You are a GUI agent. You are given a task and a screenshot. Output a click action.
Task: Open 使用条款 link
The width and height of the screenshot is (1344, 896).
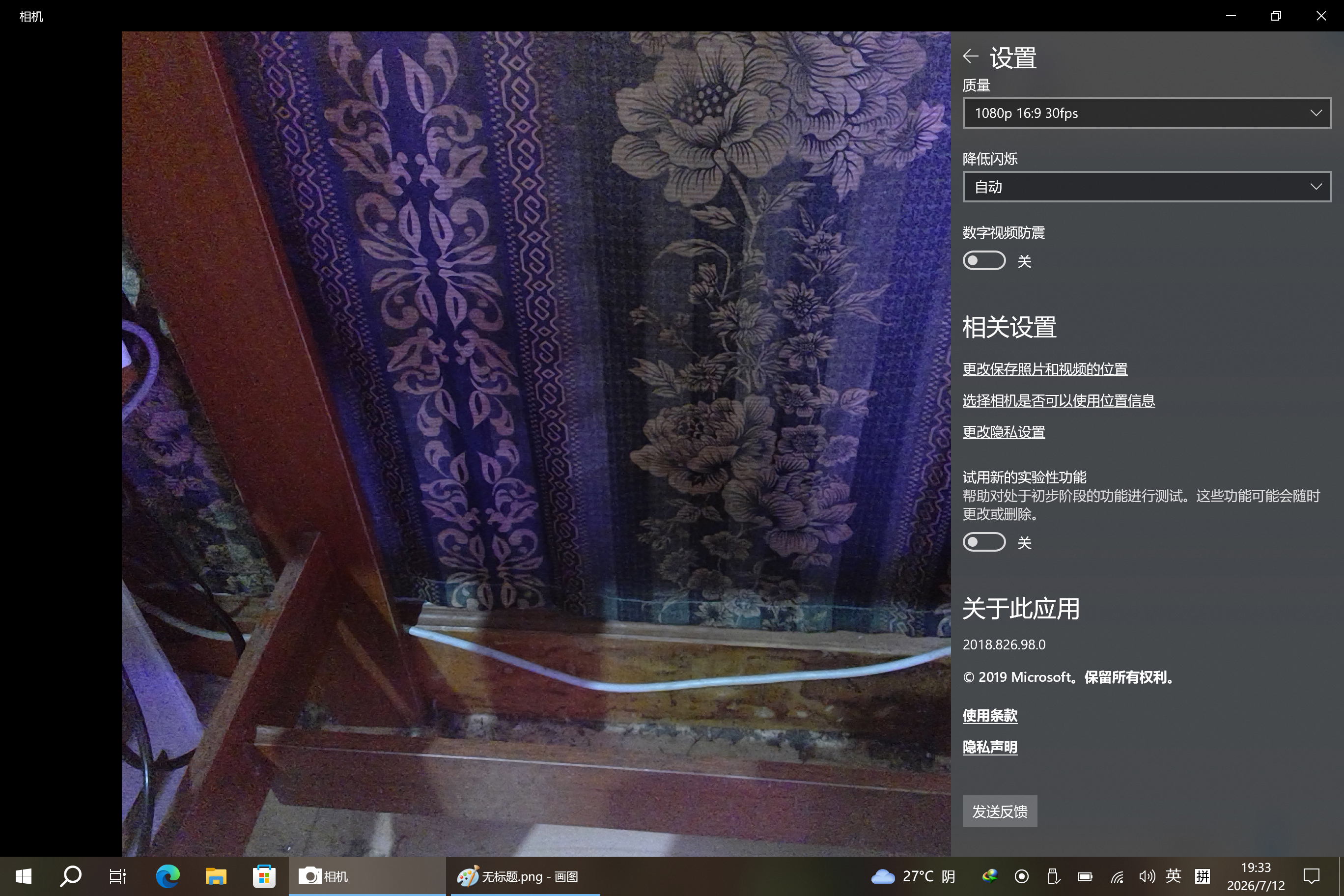point(990,715)
